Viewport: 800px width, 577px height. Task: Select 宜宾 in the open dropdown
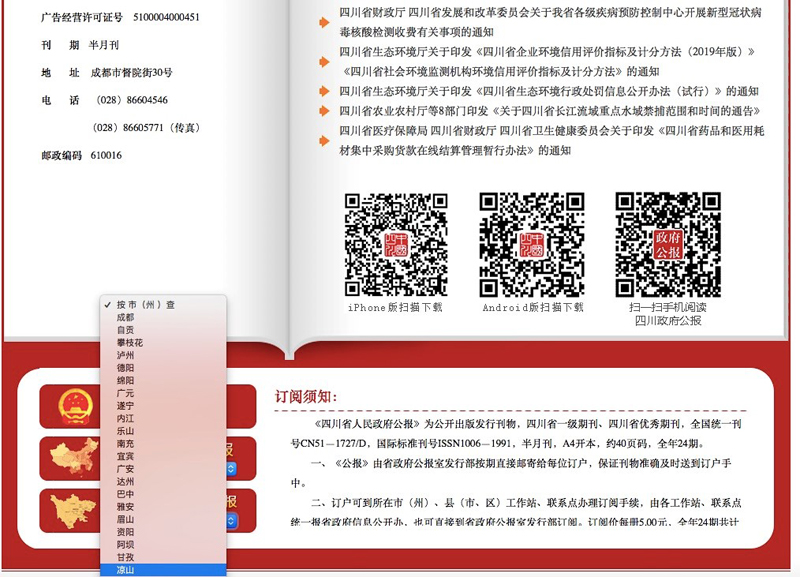pyautogui.click(x=163, y=456)
